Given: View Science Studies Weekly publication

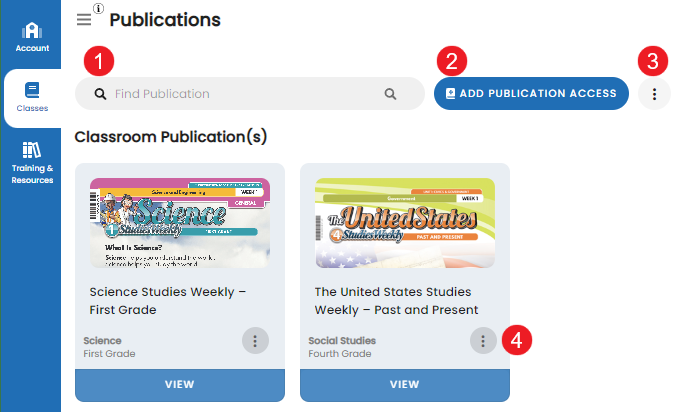Looking at the screenshot, I should click(x=180, y=385).
